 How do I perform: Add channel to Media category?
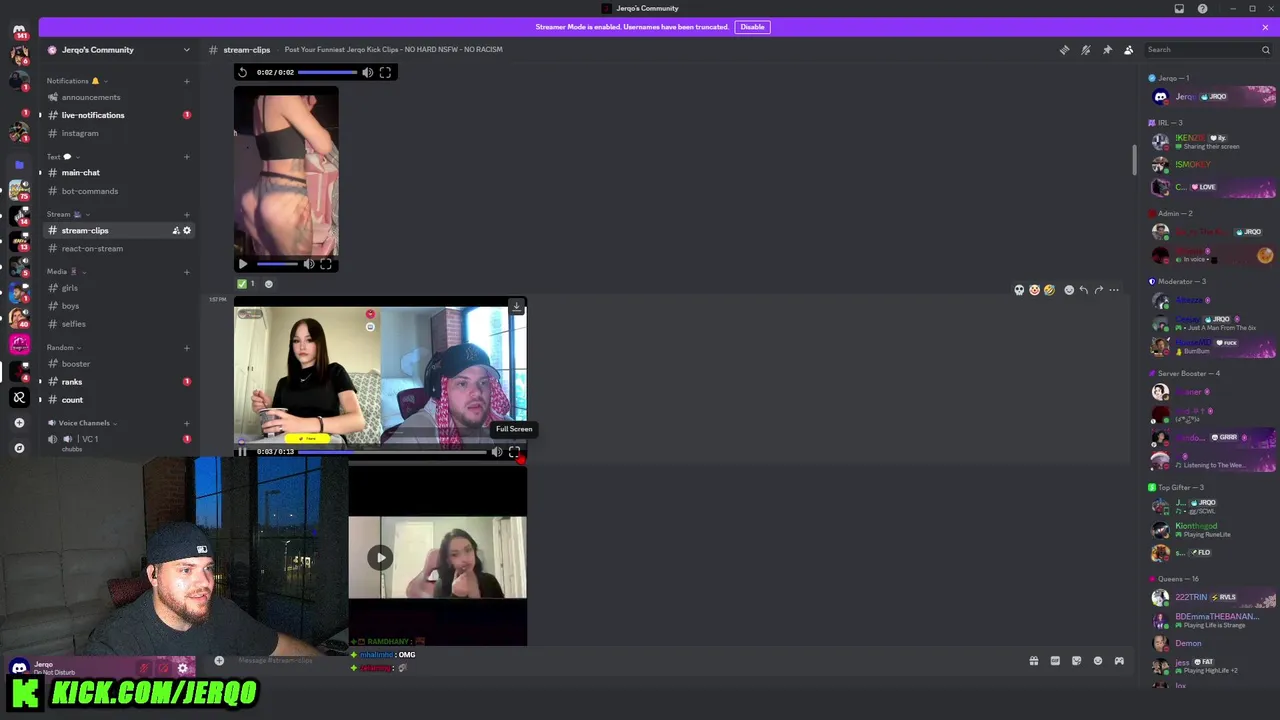pos(187,272)
